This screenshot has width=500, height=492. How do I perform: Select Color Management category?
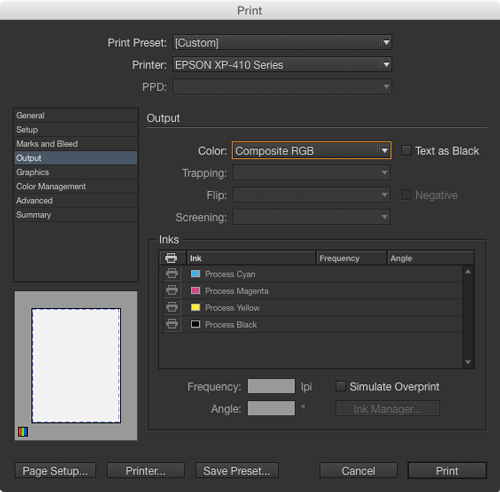[76, 186]
